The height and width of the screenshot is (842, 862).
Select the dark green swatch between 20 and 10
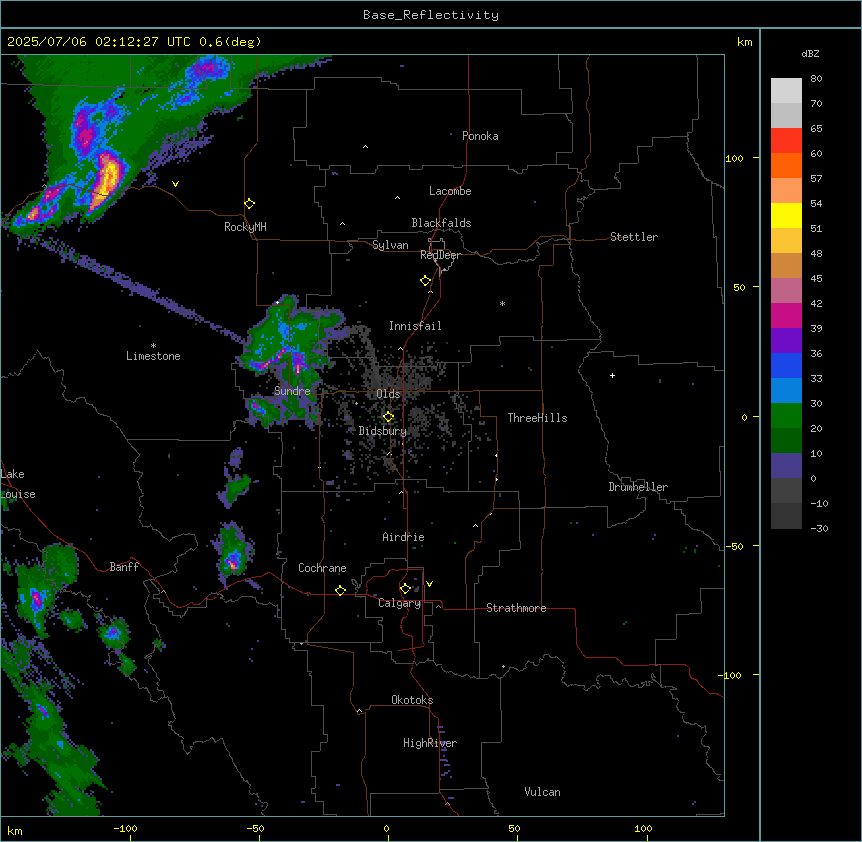coord(786,441)
